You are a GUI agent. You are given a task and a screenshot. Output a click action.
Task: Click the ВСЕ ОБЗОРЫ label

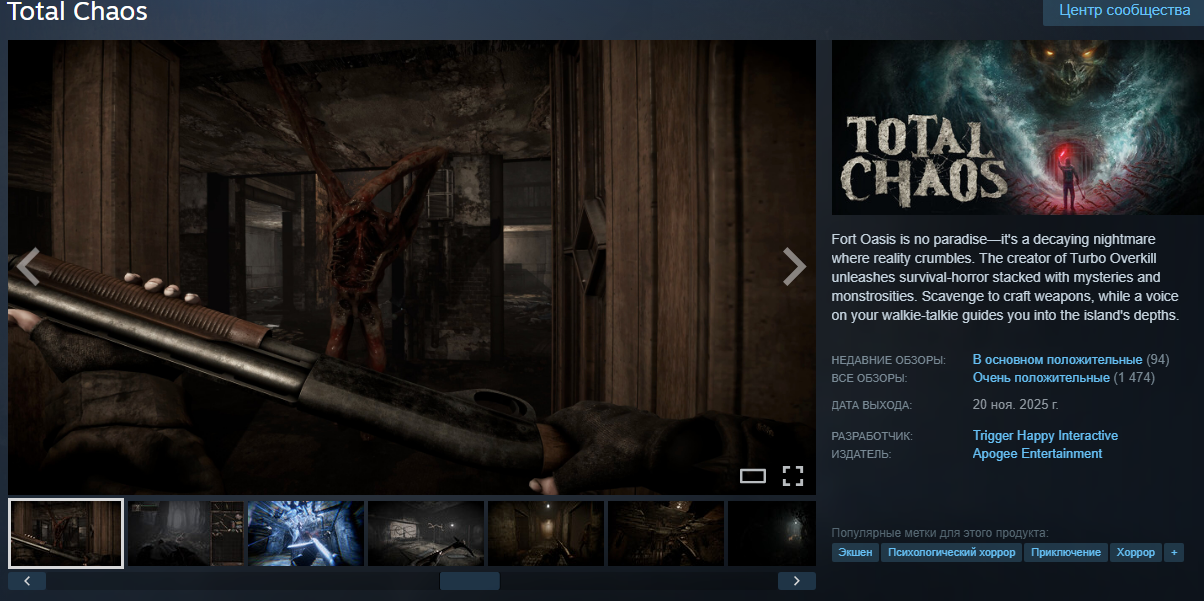[869, 378]
